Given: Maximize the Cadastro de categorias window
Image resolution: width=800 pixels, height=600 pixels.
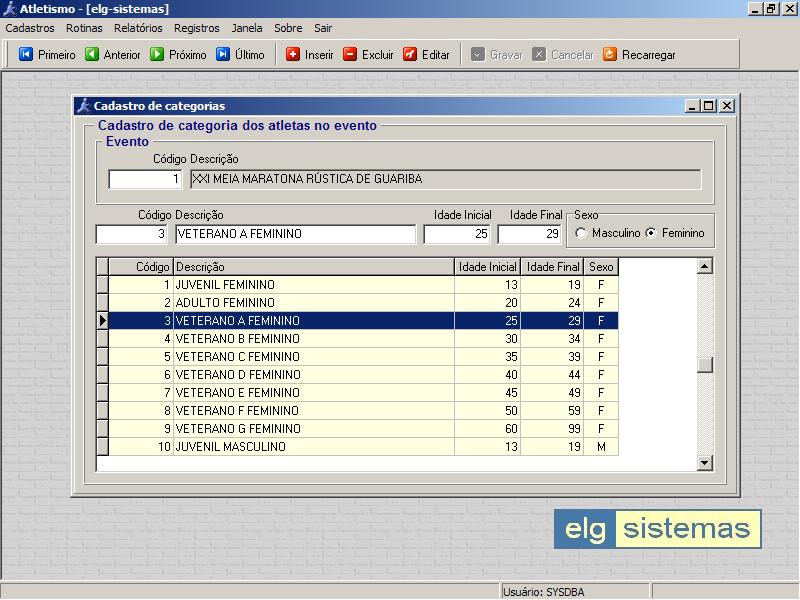Looking at the screenshot, I should [709, 106].
